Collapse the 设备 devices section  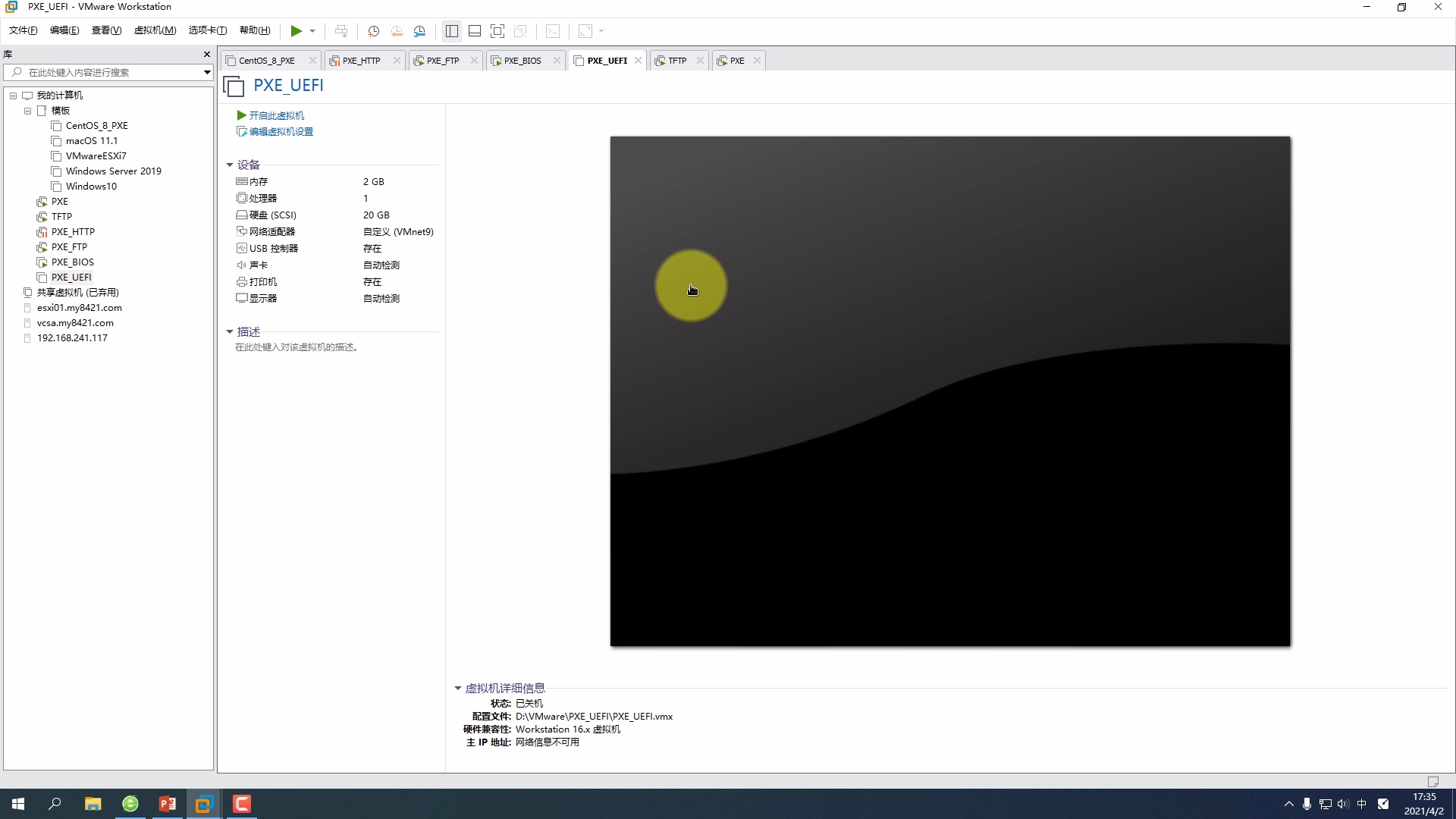click(230, 165)
